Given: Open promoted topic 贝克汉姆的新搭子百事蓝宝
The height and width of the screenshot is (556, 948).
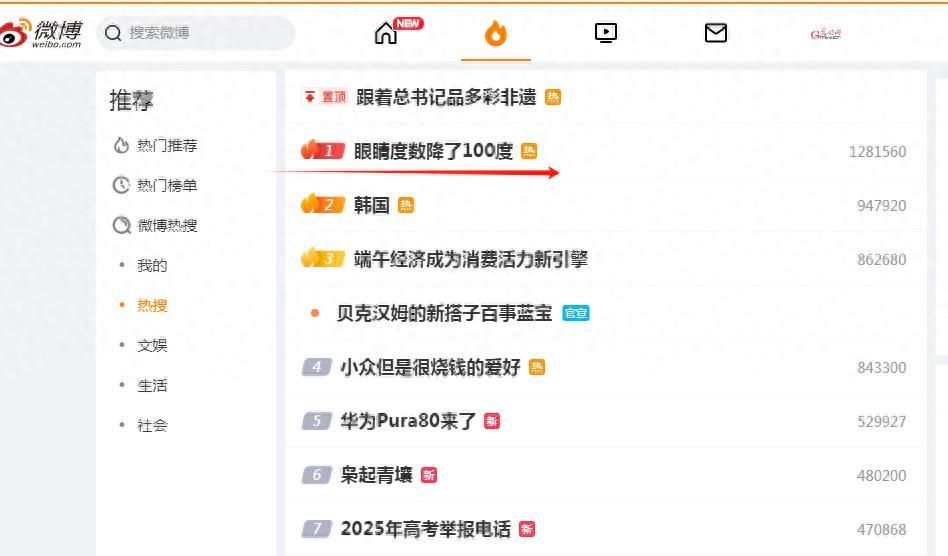Looking at the screenshot, I should click(x=444, y=313).
